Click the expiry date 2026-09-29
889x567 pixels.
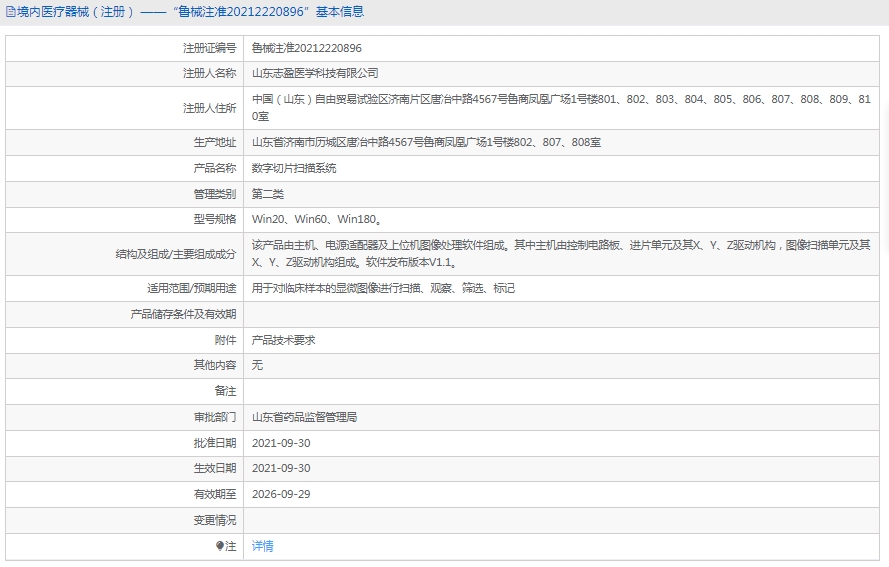point(281,494)
